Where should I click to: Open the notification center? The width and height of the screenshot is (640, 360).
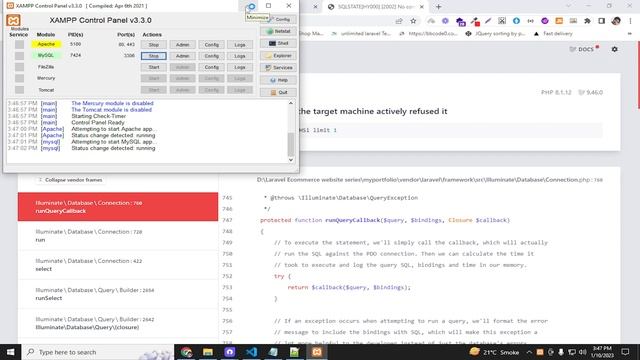click(x=625, y=352)
